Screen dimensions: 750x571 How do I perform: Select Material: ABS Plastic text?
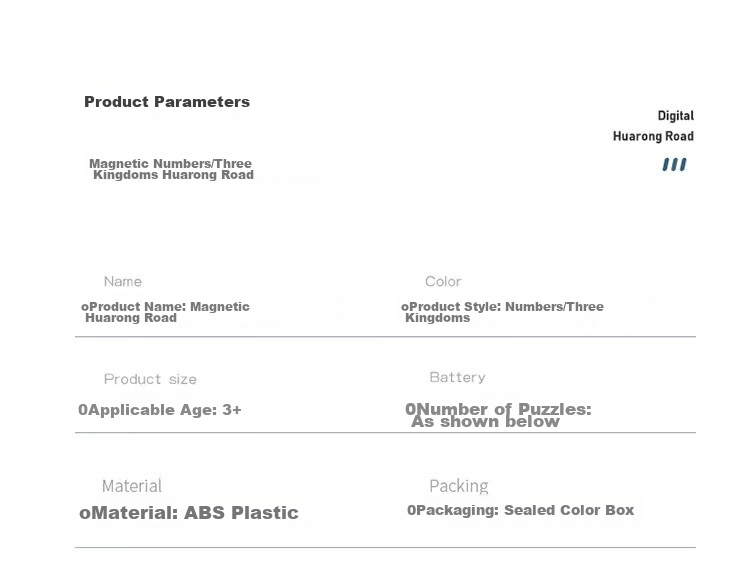pyautogui.click(x=189, y=513)
